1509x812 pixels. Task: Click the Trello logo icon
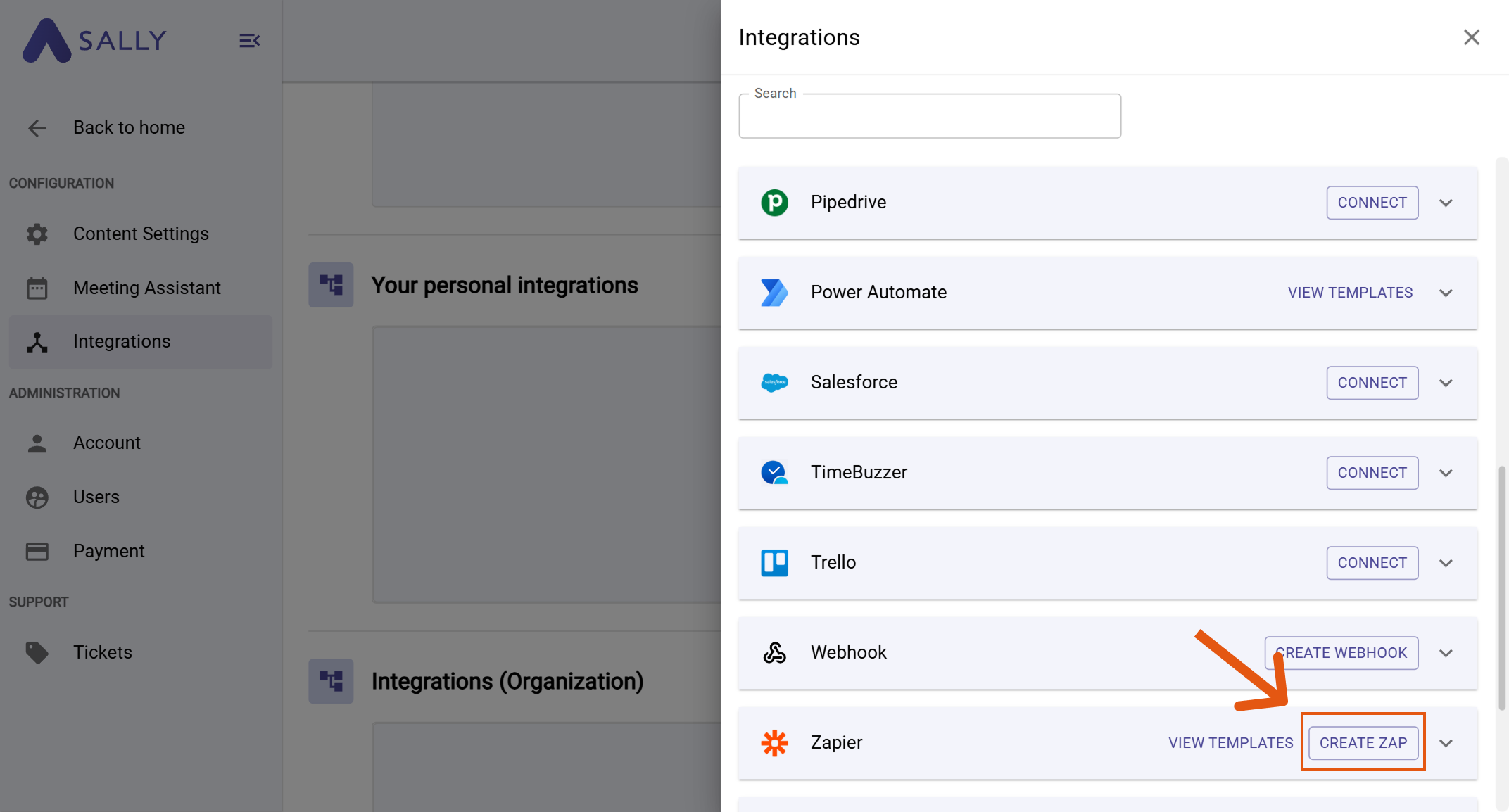(774, 563)
